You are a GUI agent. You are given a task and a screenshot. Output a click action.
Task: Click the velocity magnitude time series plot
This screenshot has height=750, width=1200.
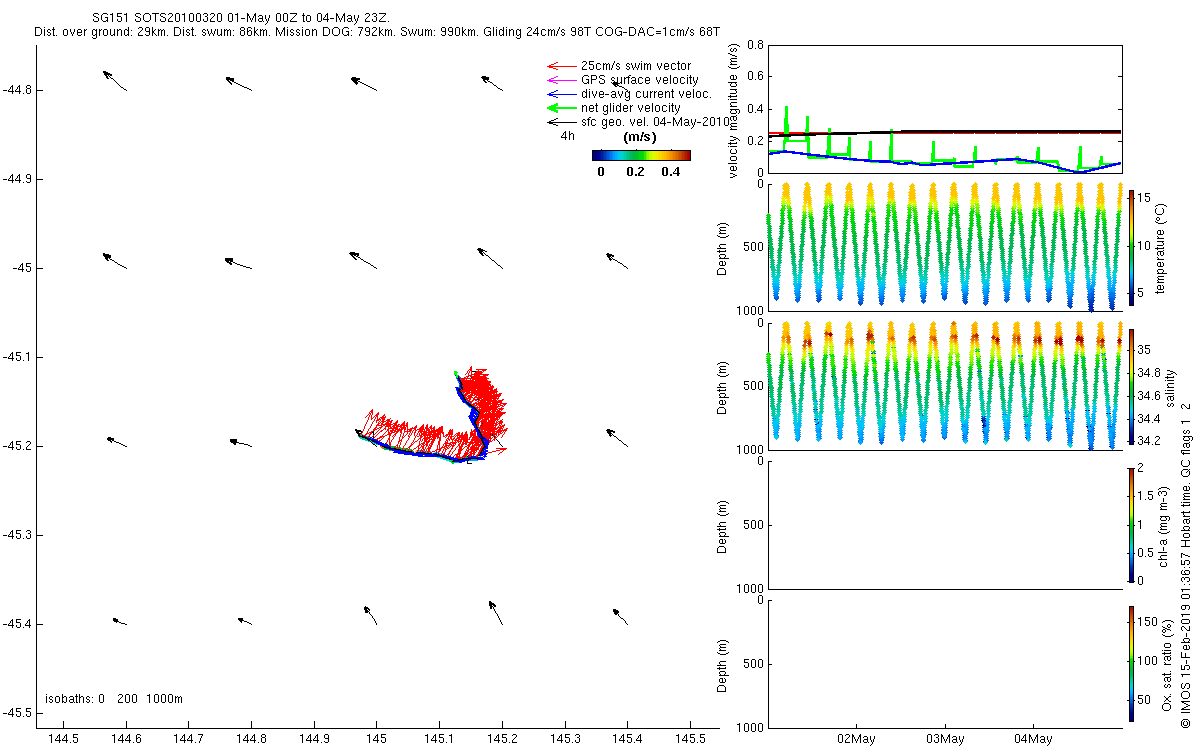(944, 108)
